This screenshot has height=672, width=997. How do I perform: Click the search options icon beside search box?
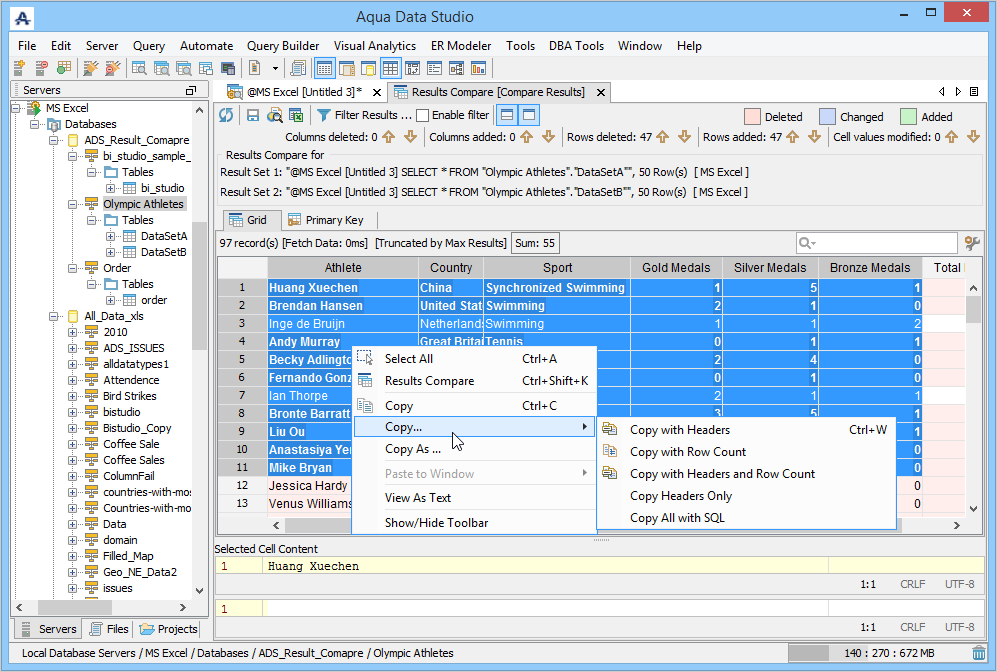pyautogui.click(x=971, y=243)
